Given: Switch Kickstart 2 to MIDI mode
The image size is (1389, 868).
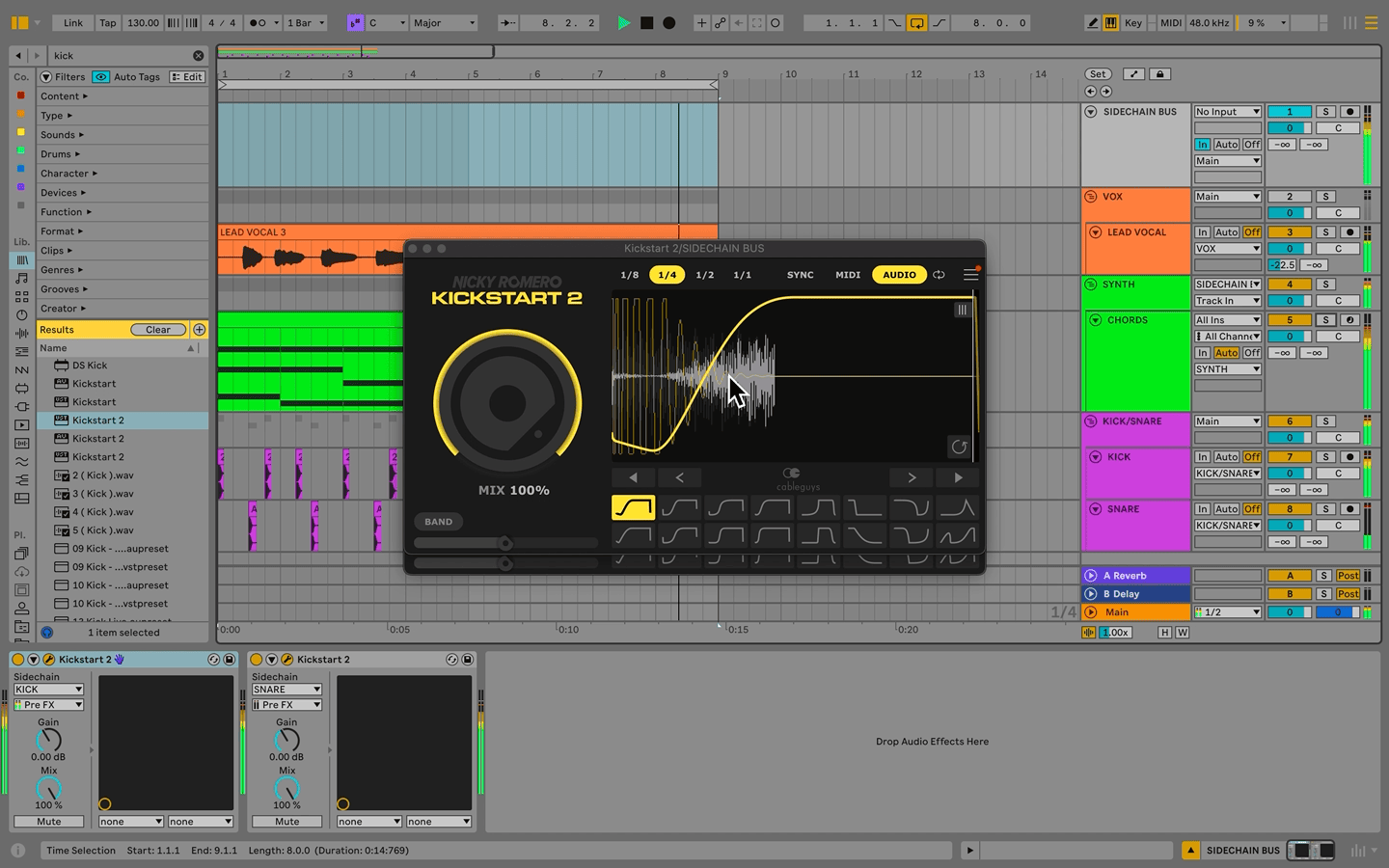Looking at the screenshot, I should click(x=848, y=275).
